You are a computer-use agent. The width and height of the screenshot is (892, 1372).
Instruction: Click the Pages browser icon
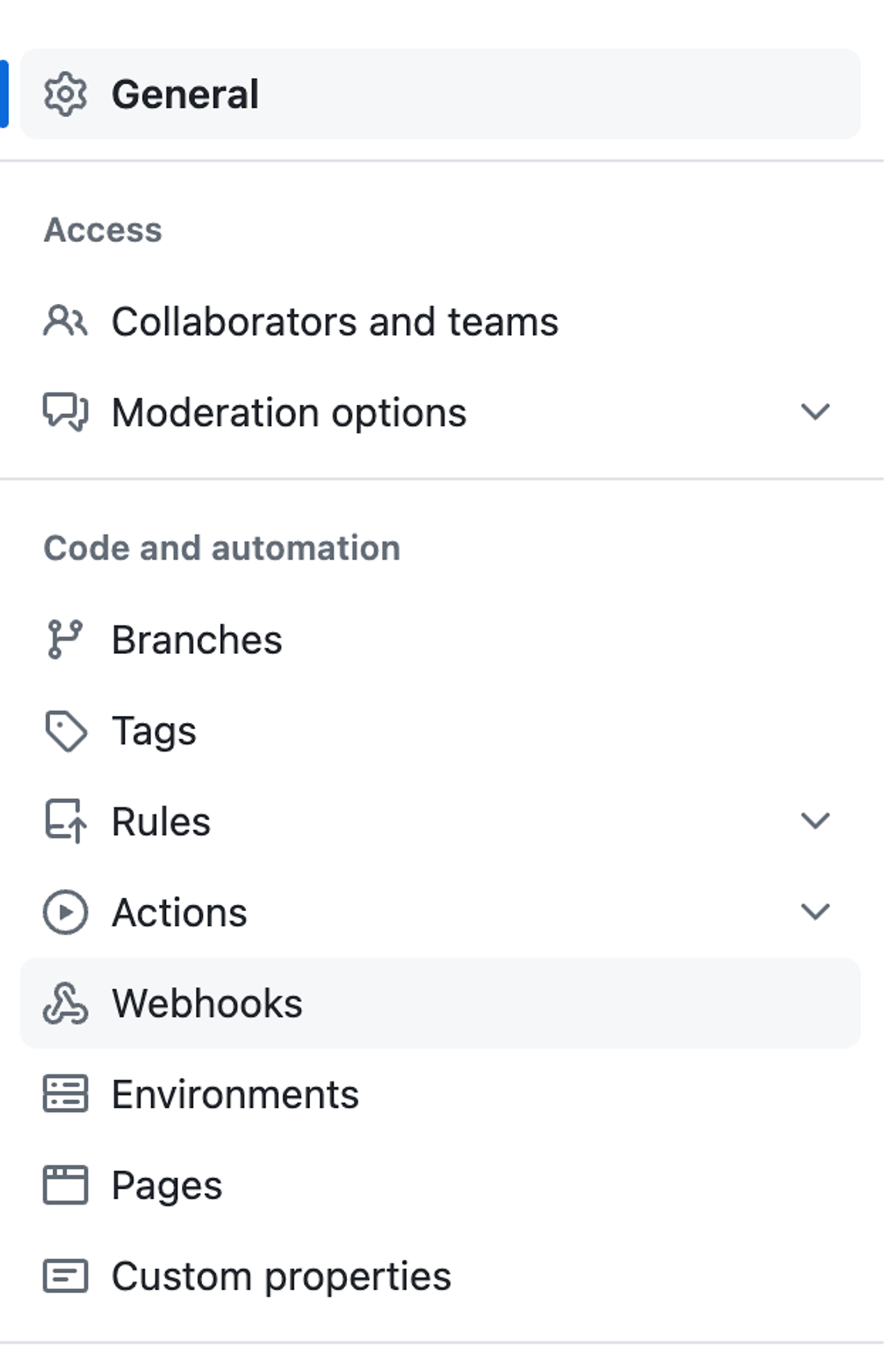pos(65,1185)
